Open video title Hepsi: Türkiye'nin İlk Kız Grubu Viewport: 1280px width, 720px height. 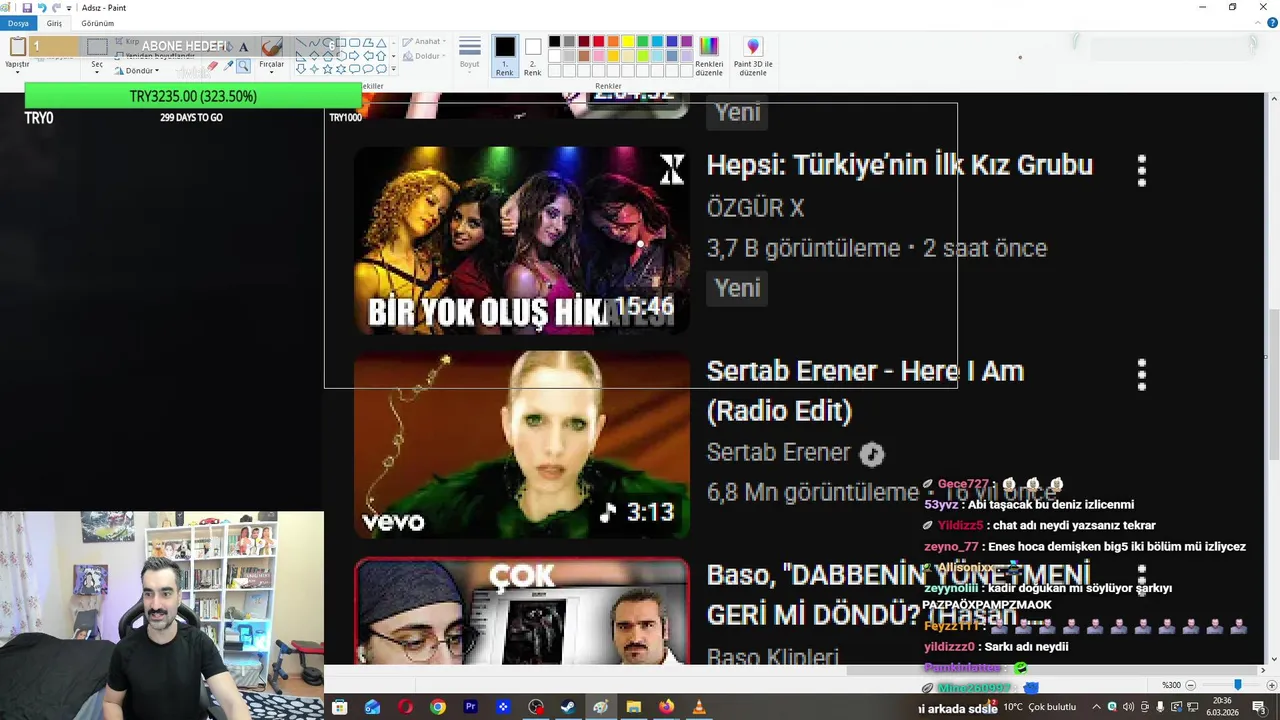(x=899, y=165)
